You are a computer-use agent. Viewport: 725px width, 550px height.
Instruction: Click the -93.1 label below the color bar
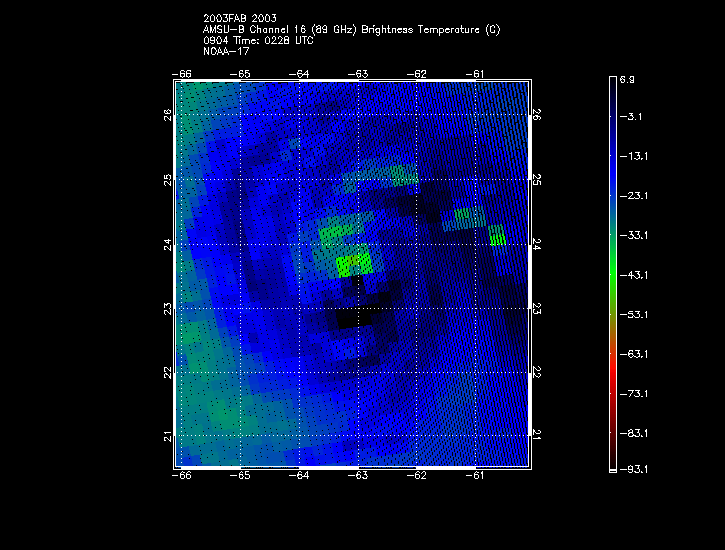(631, 469)
